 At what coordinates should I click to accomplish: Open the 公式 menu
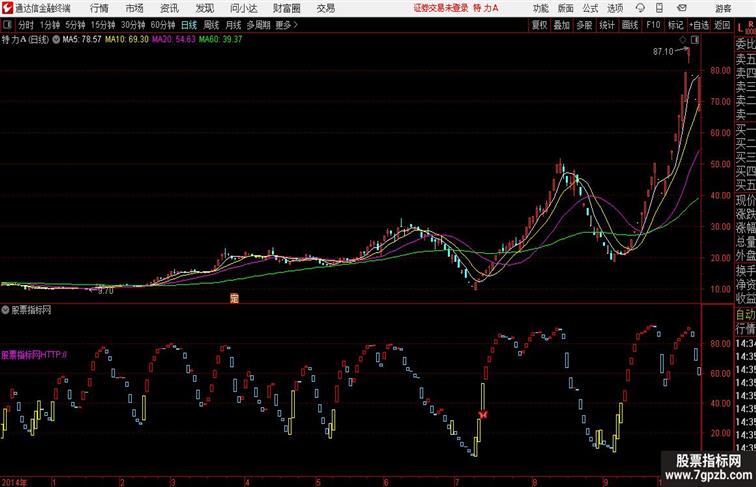click(x=590, y=8)
